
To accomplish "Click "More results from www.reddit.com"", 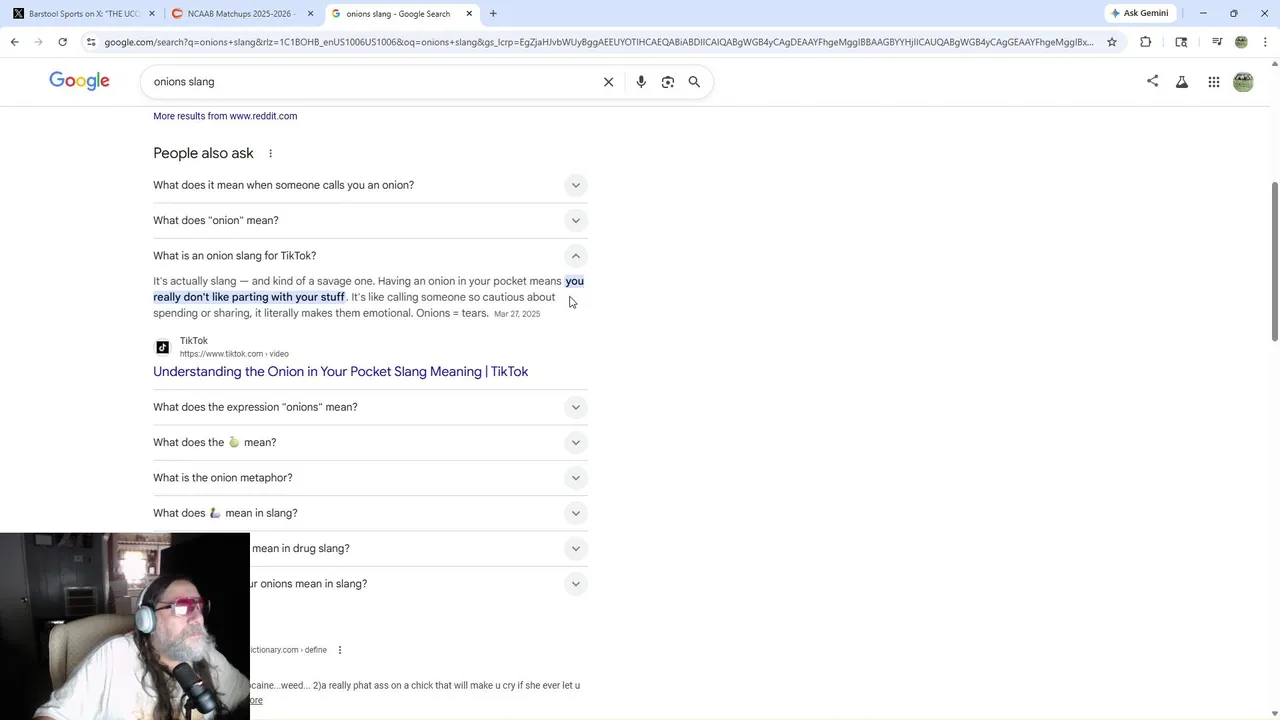I will click(225, 116).
